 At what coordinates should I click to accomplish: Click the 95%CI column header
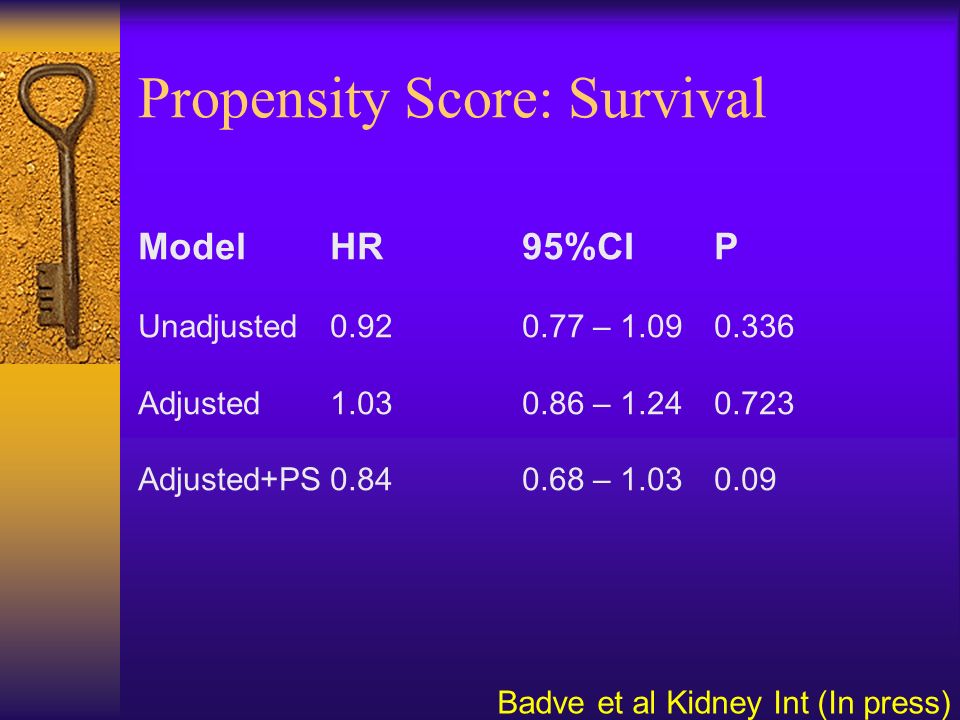tap(577, 247)
